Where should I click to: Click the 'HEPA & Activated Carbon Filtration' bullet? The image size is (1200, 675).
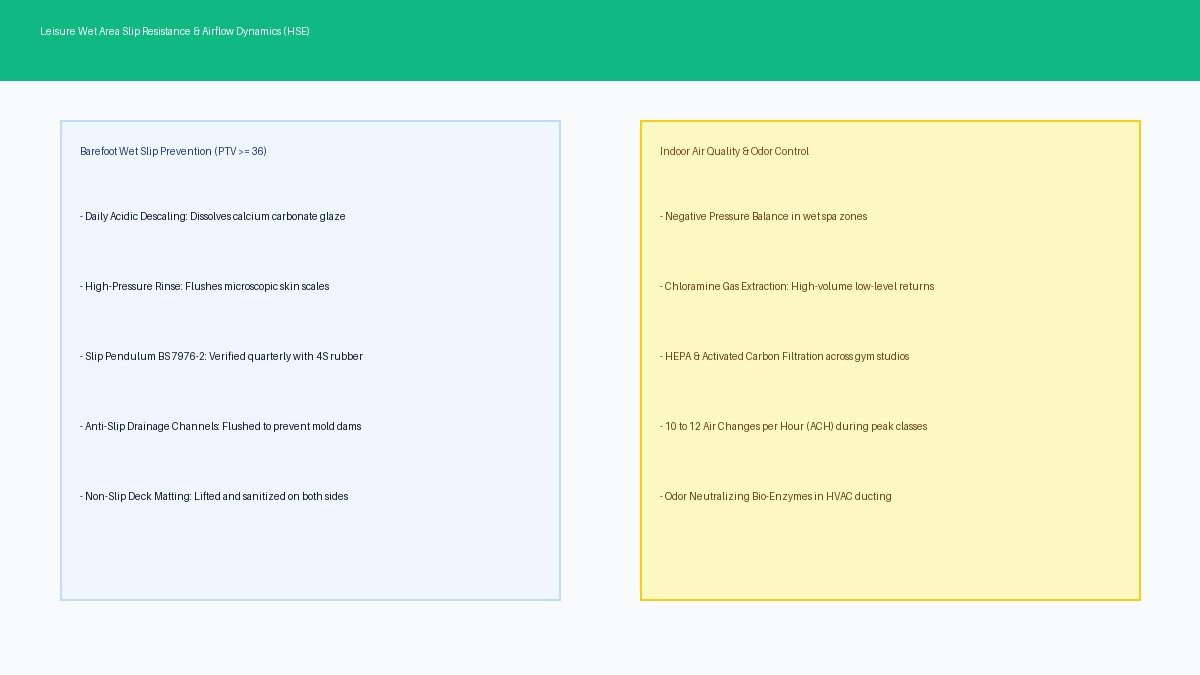point(785,356)
